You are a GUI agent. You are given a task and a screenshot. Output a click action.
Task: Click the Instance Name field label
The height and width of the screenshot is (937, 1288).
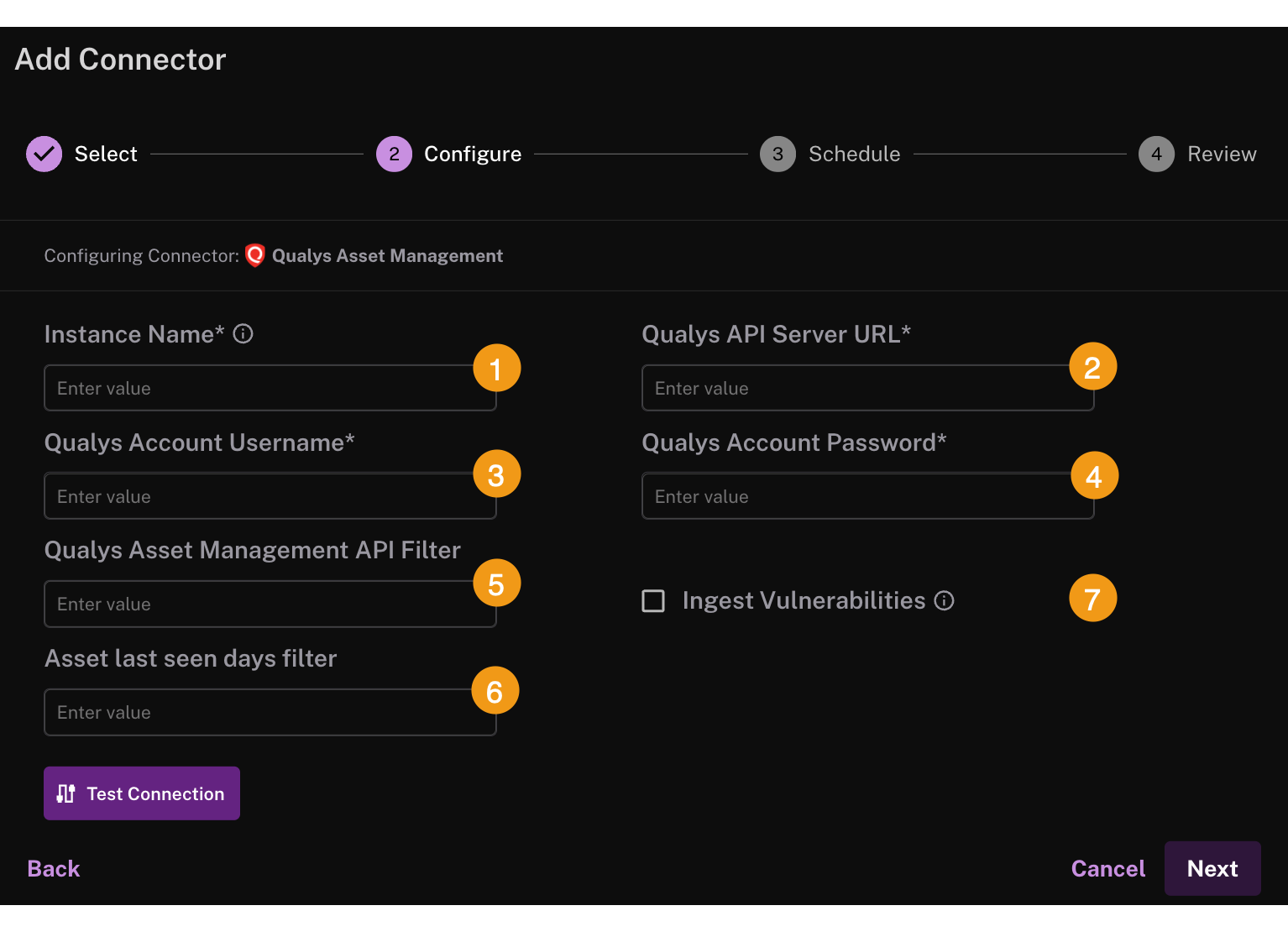[x=134, y=334]
